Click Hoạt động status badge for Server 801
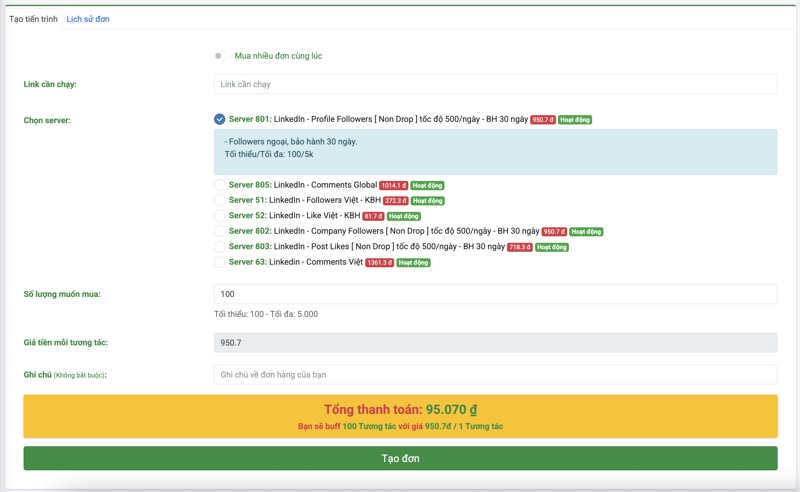 [x=575, y=120]
